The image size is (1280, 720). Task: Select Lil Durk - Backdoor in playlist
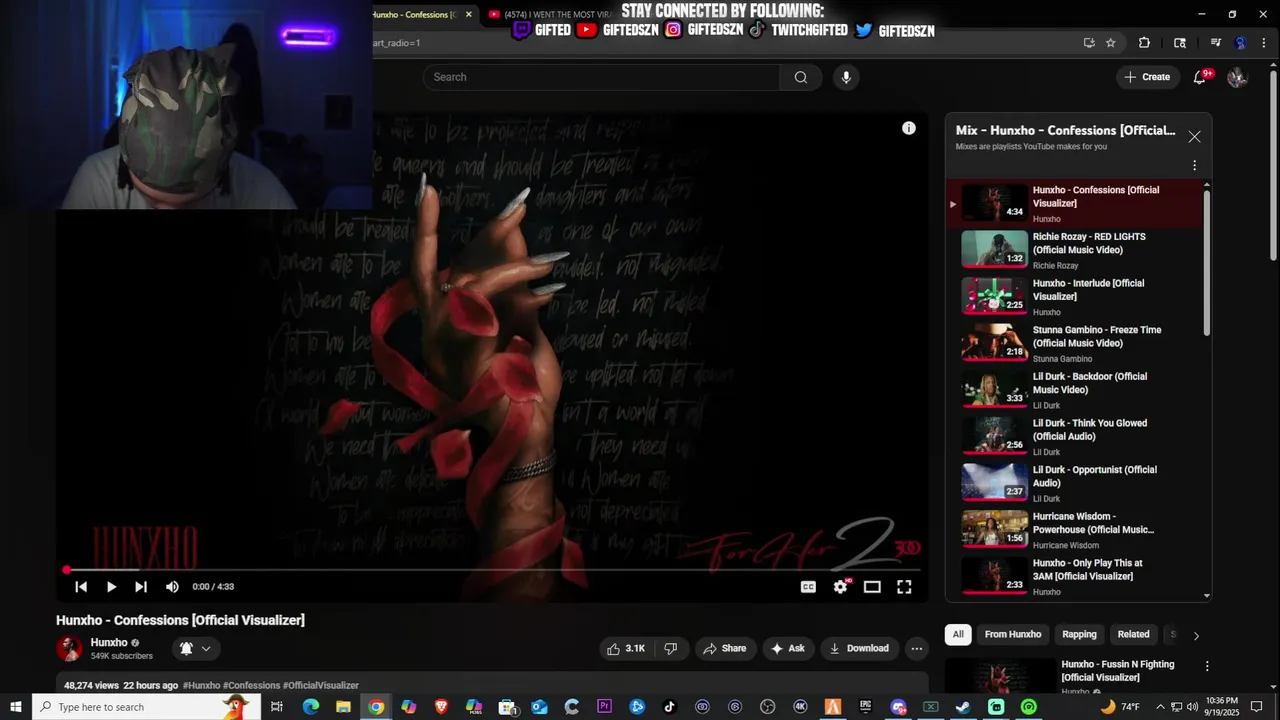click(1075, 390)
